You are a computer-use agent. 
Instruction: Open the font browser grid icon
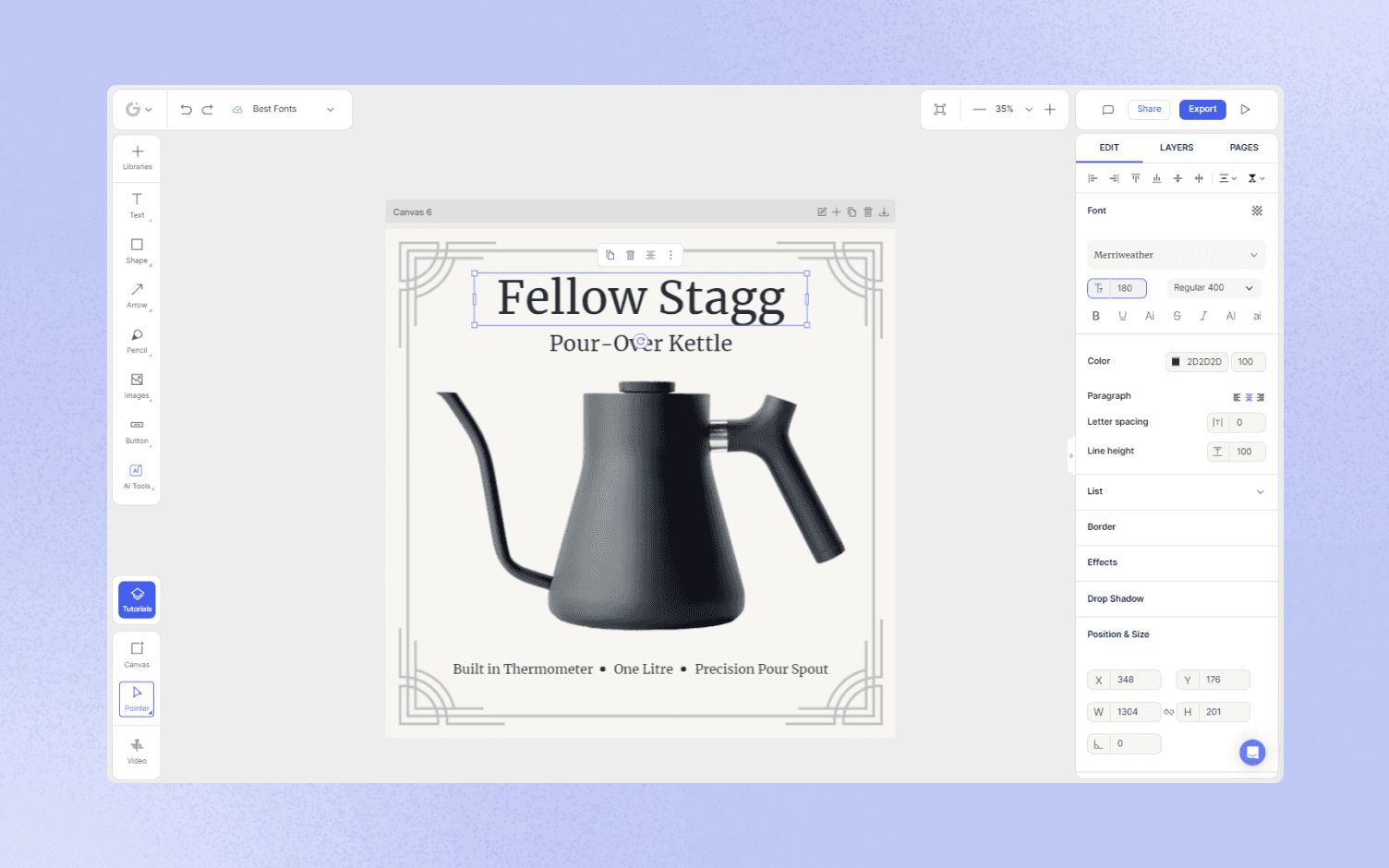(1257, 211)
